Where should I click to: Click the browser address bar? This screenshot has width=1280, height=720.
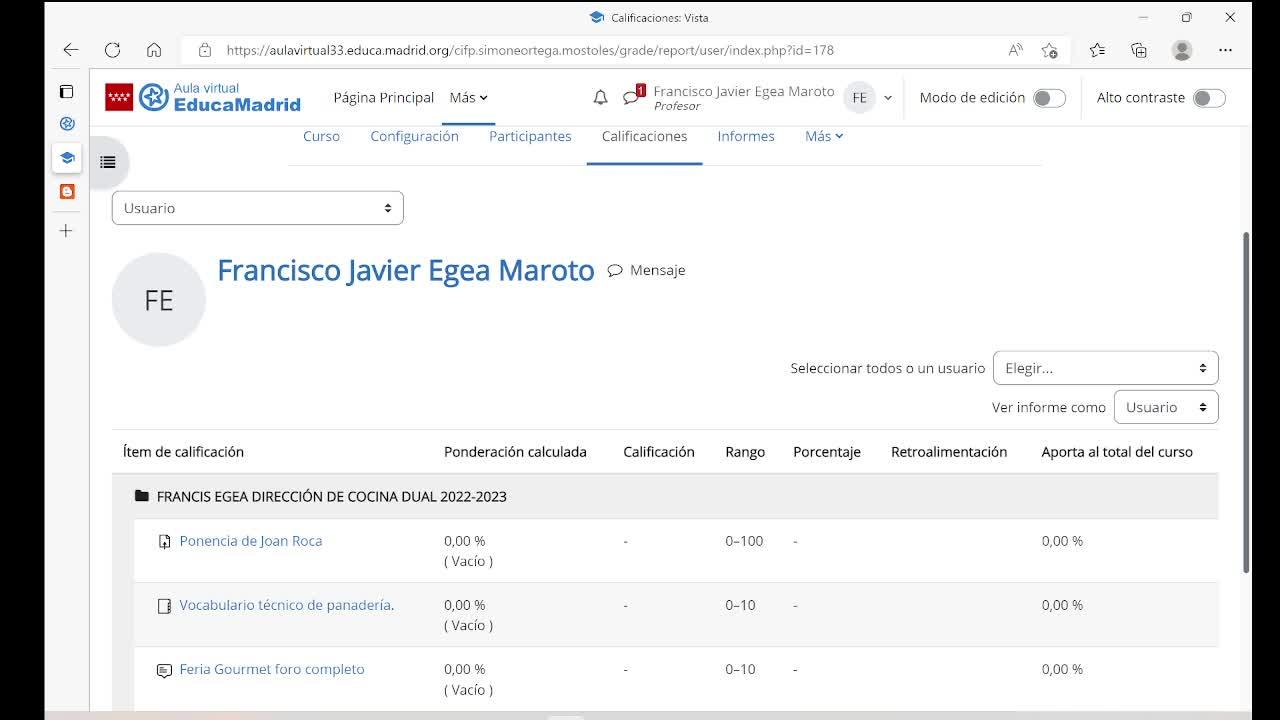pos(600,50)
